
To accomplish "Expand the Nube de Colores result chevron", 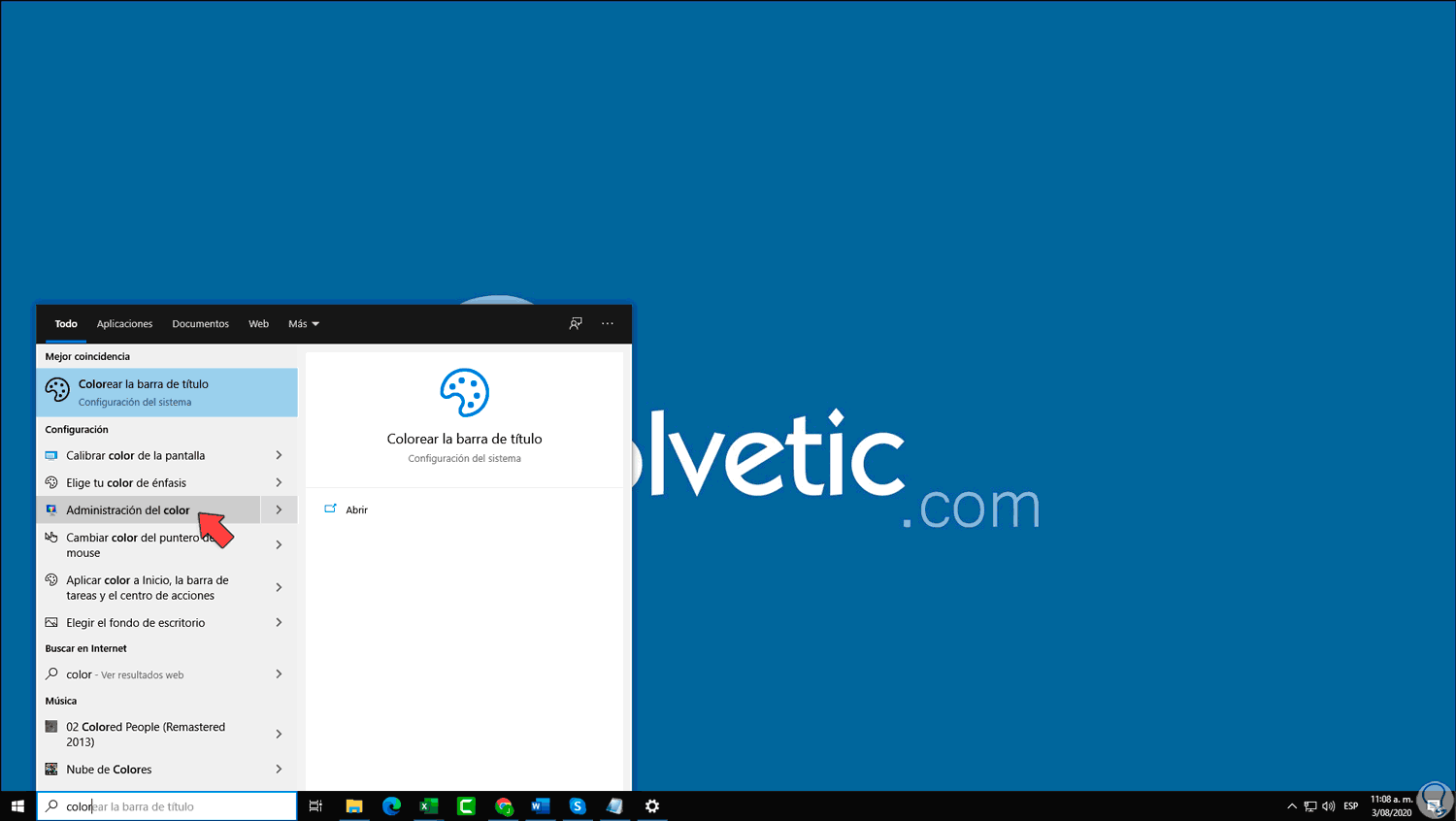I will click(x=280, y=769).
